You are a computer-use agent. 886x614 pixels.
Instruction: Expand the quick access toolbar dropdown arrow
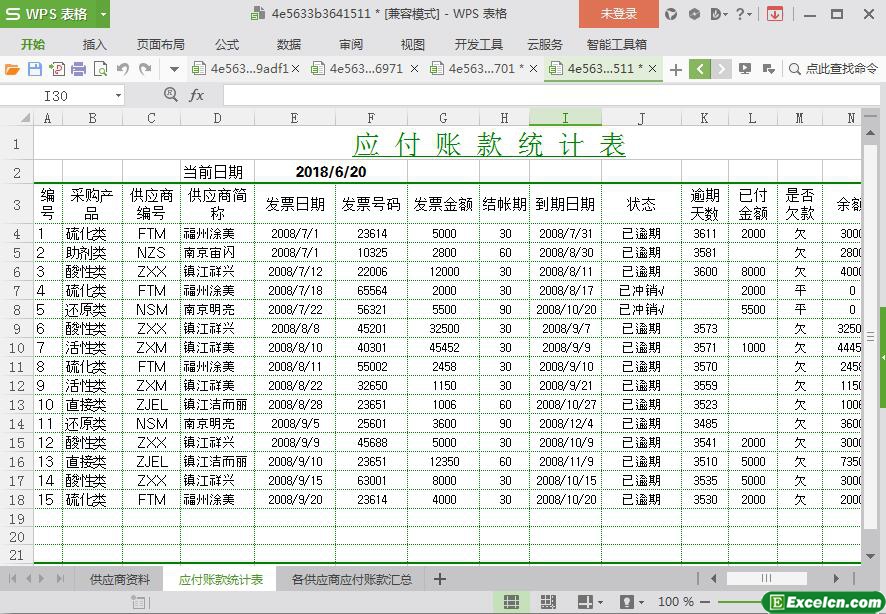(x=174, y=69)
